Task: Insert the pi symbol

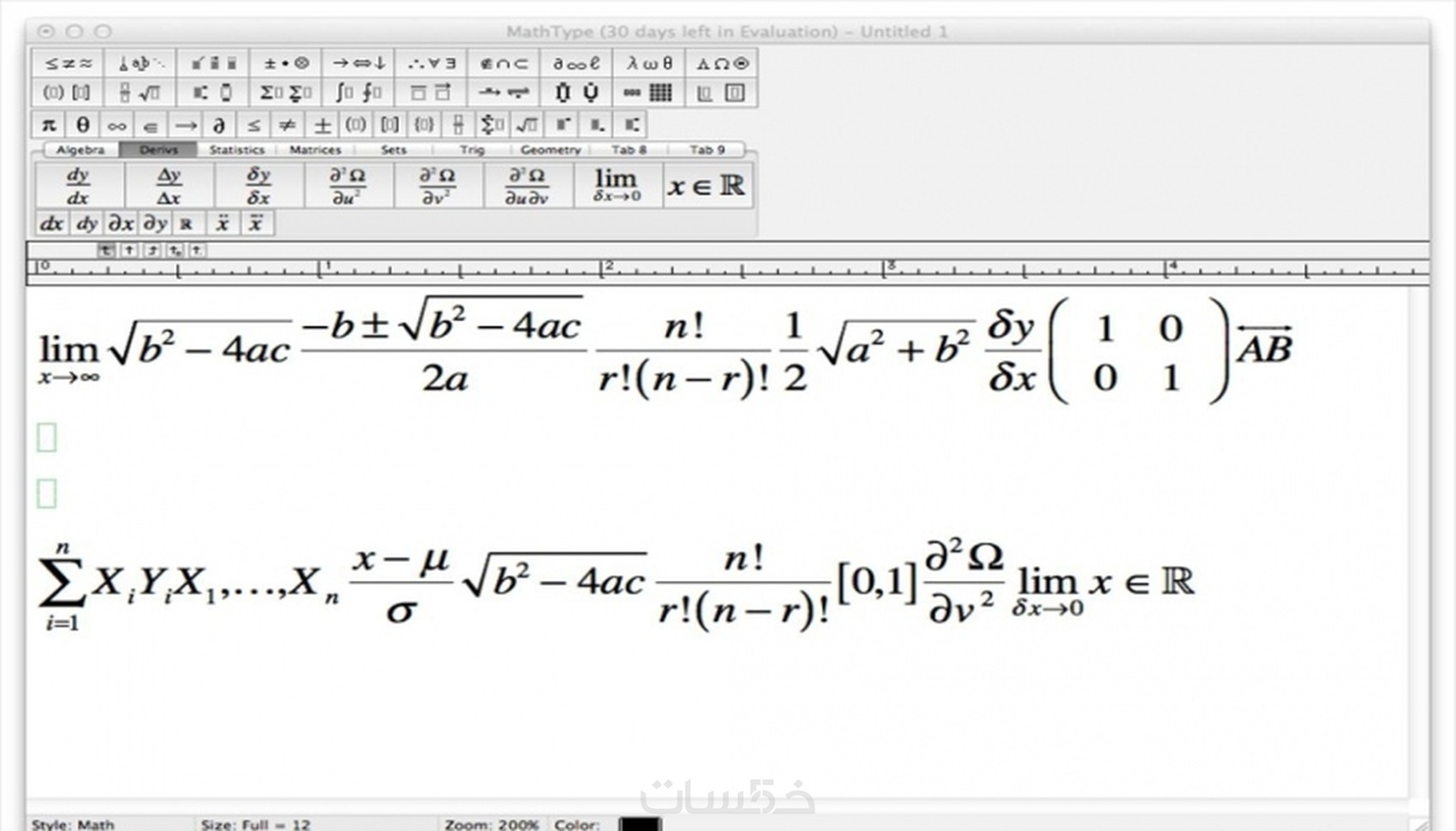Action: [49, 125]
